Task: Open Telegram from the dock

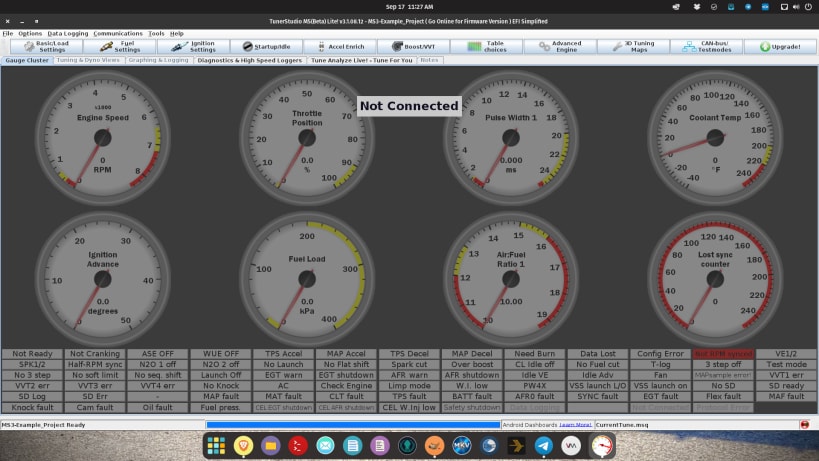Action: pos(544,446)
